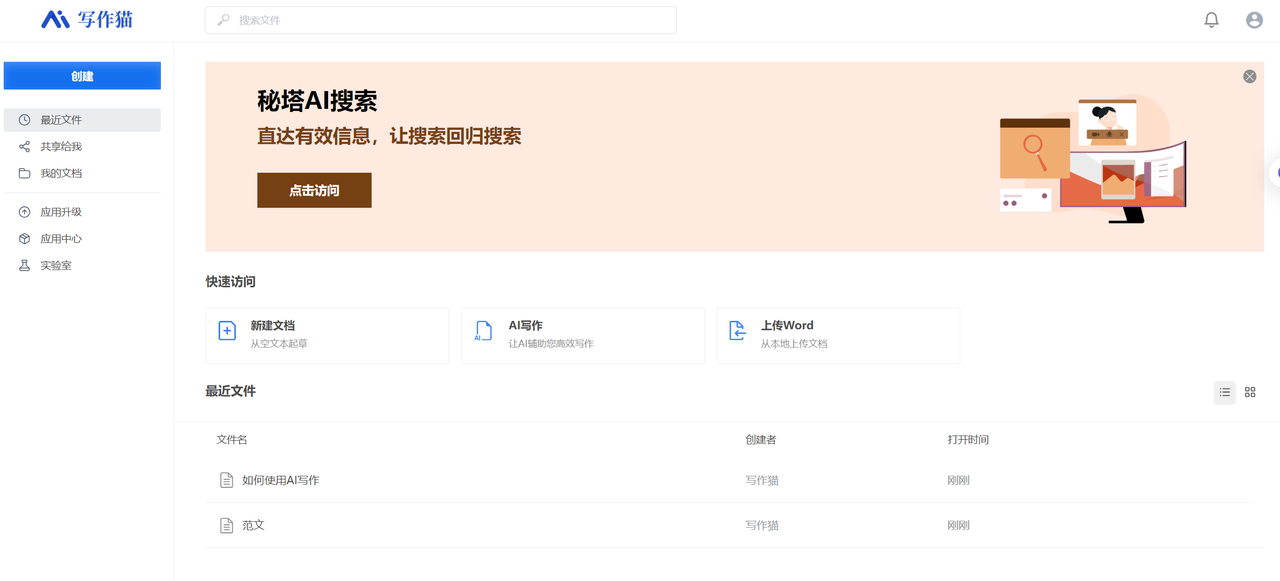Click 点击访问 on the banner
The width and height of the screenshot is (1280, 581).
(x=314, y=190)
